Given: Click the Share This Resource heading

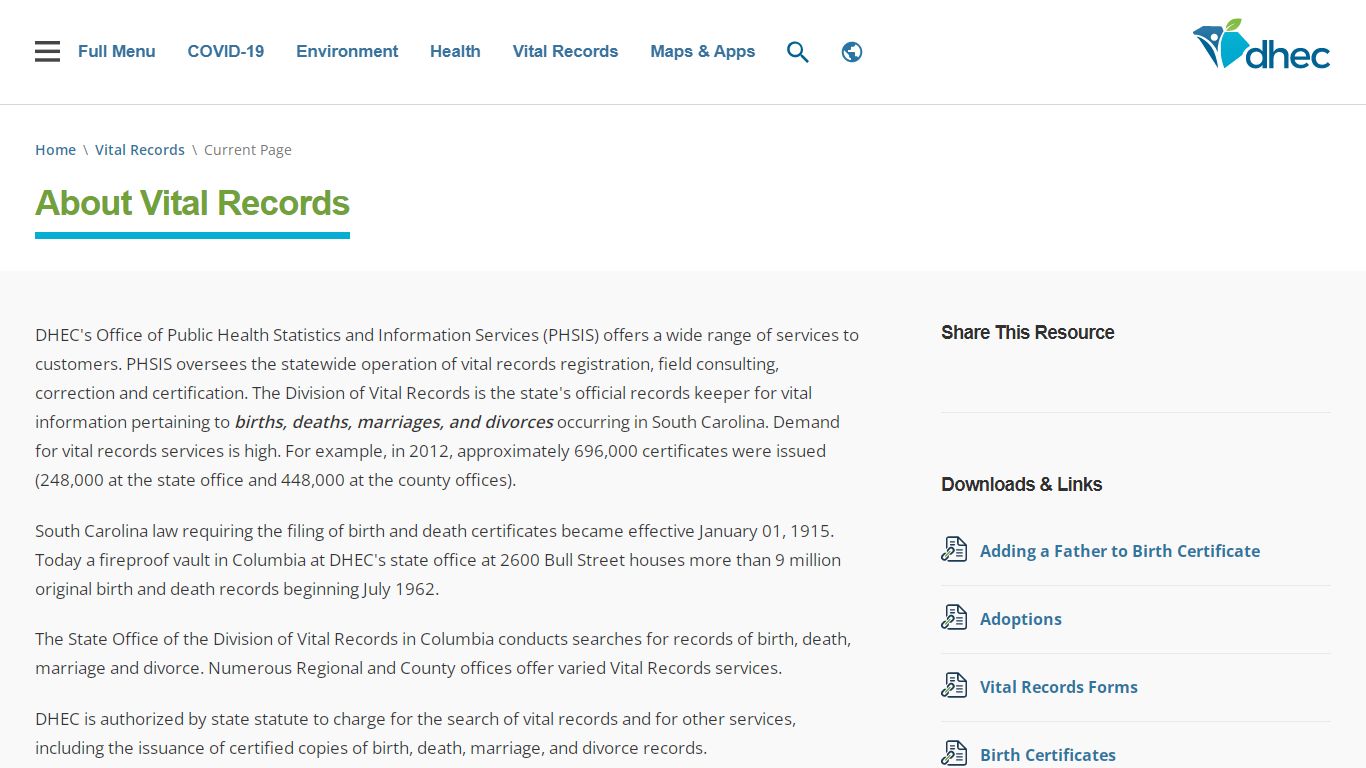Looking at the screenshot, I should [x=1028, y=333].
